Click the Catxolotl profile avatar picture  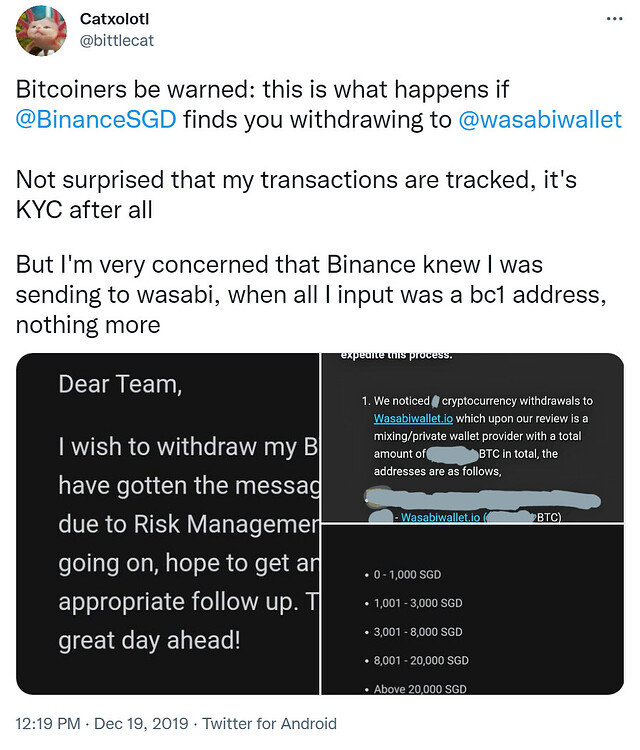pyautogui.click(x=42, y=31)
